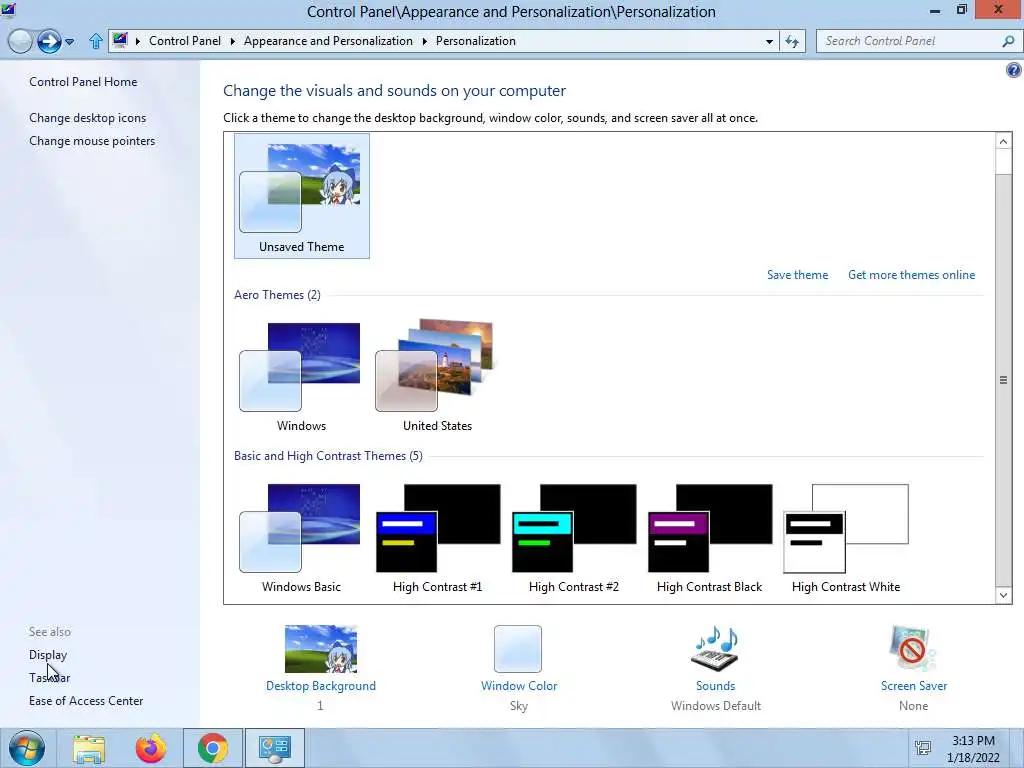Open the address bar history dropdown
The width and height of the screenshot is (1024, 768).
click(x=769, y=41)
